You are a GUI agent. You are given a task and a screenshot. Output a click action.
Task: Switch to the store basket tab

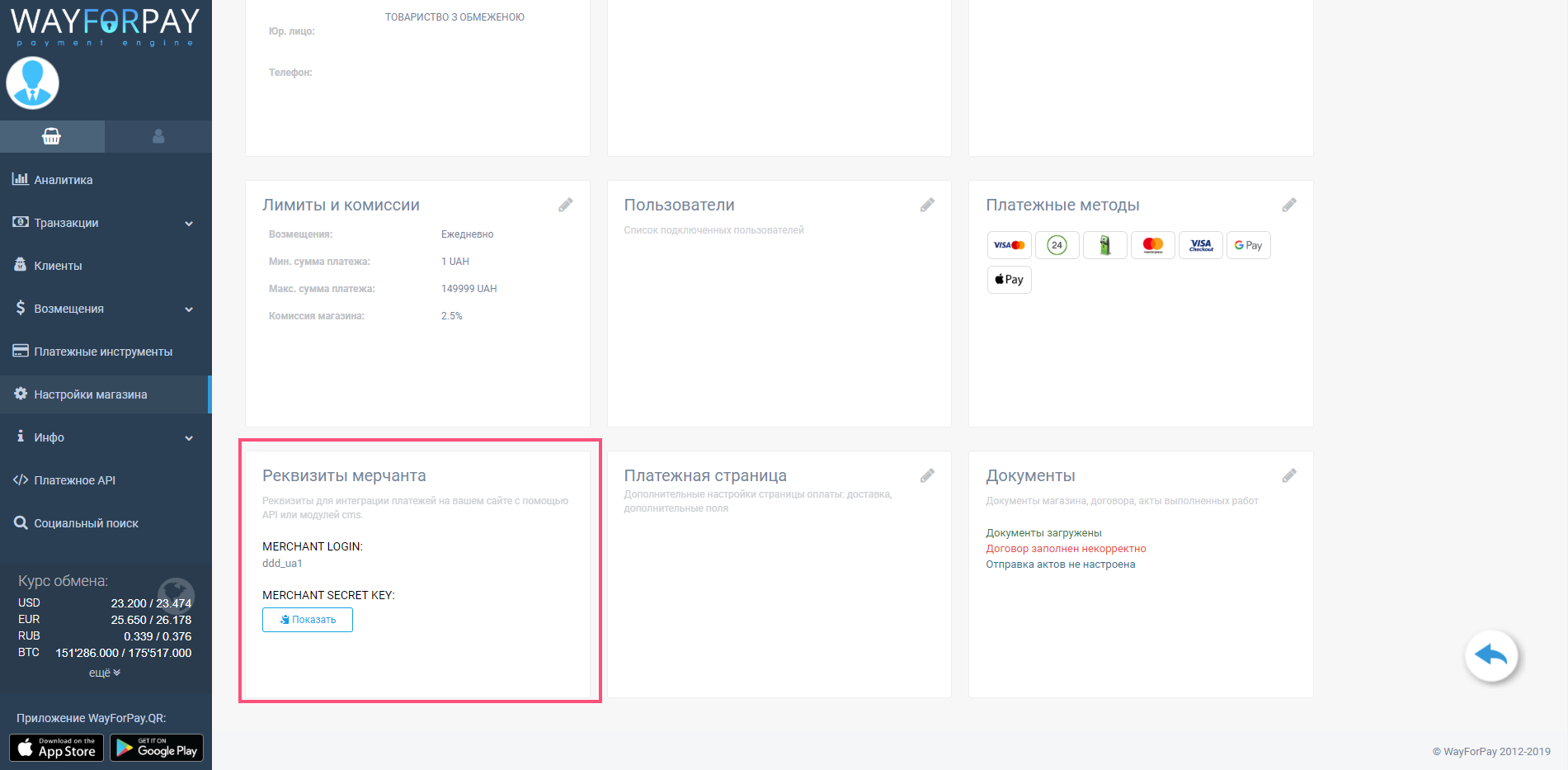(x=52, y=136)
